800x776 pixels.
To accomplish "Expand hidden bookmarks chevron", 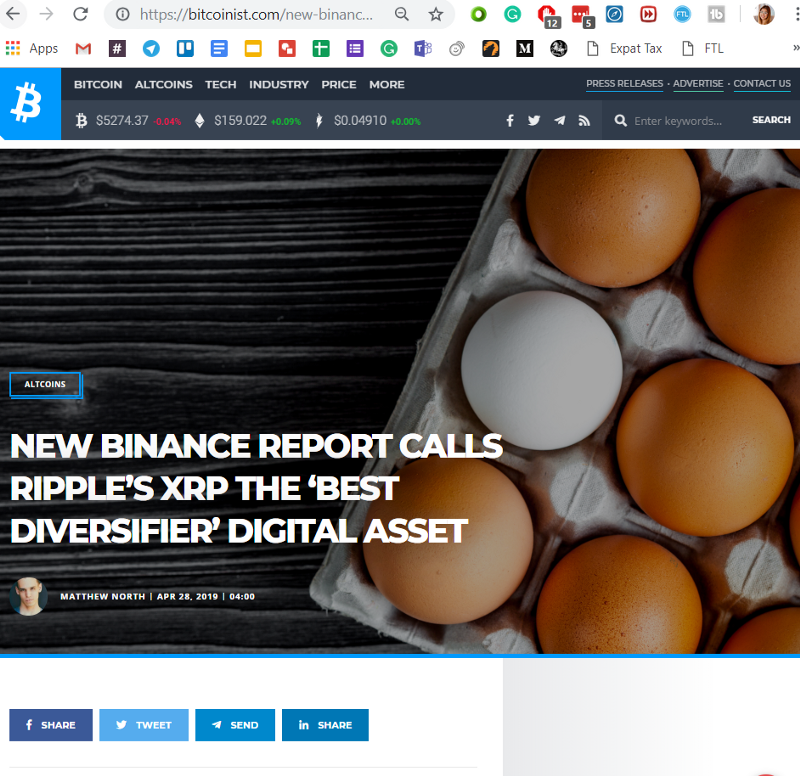I will tap(795, 48).
